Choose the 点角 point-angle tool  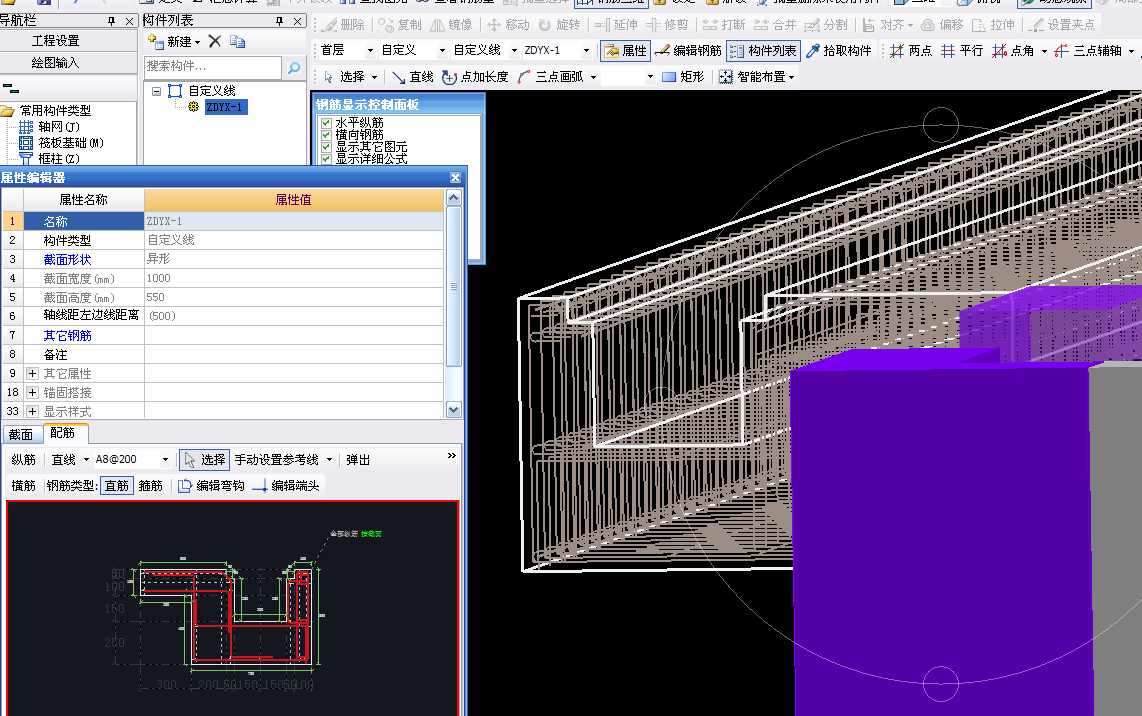(1013, 50)
